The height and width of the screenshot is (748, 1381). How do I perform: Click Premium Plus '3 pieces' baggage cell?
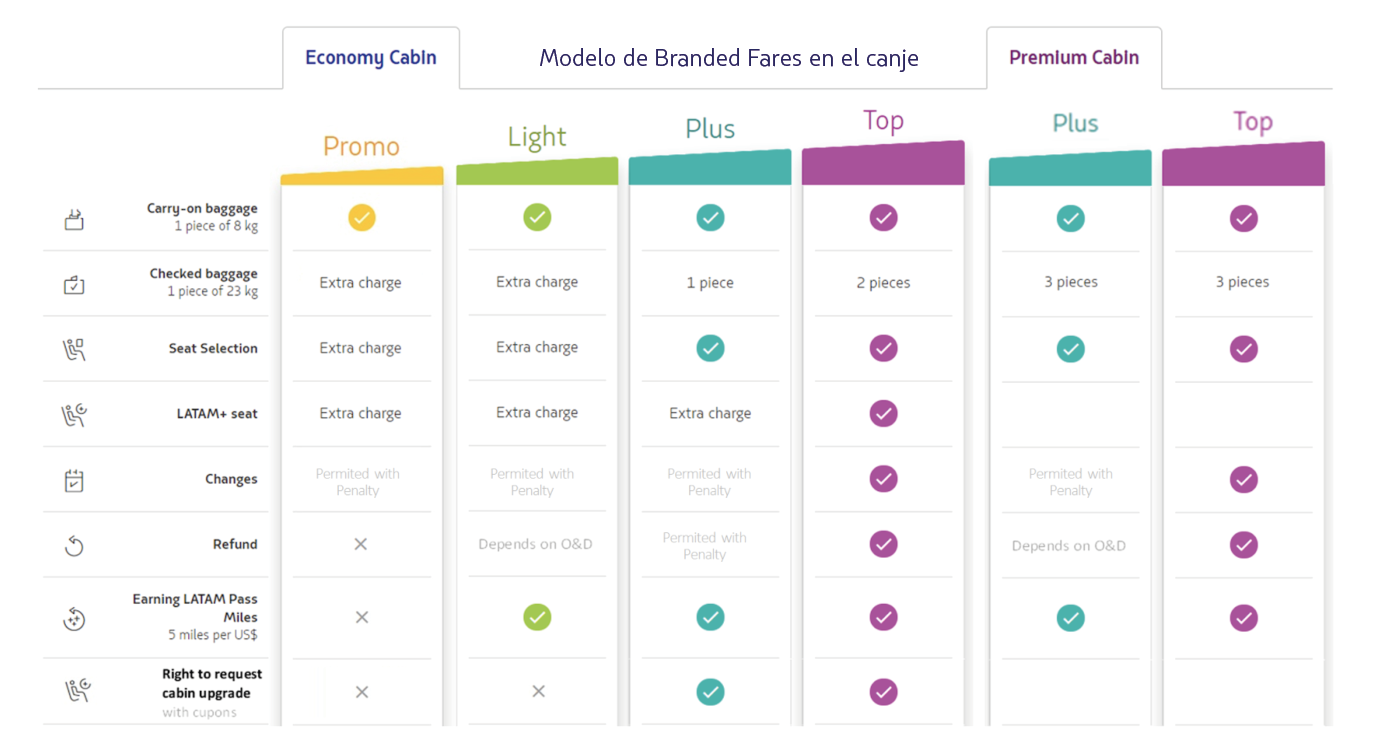(x=1070, y=282)
